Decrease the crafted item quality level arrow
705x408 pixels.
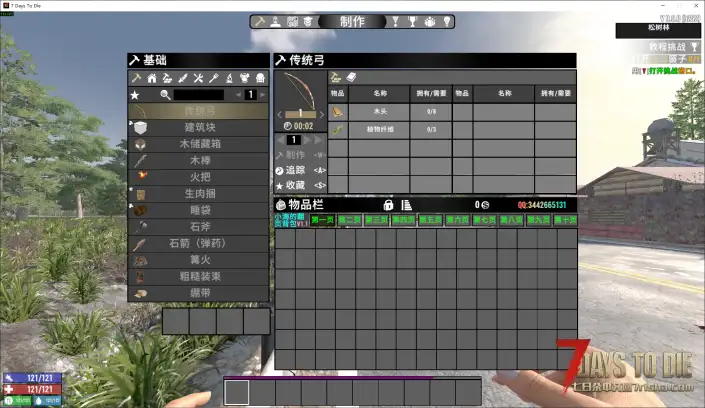280,114
